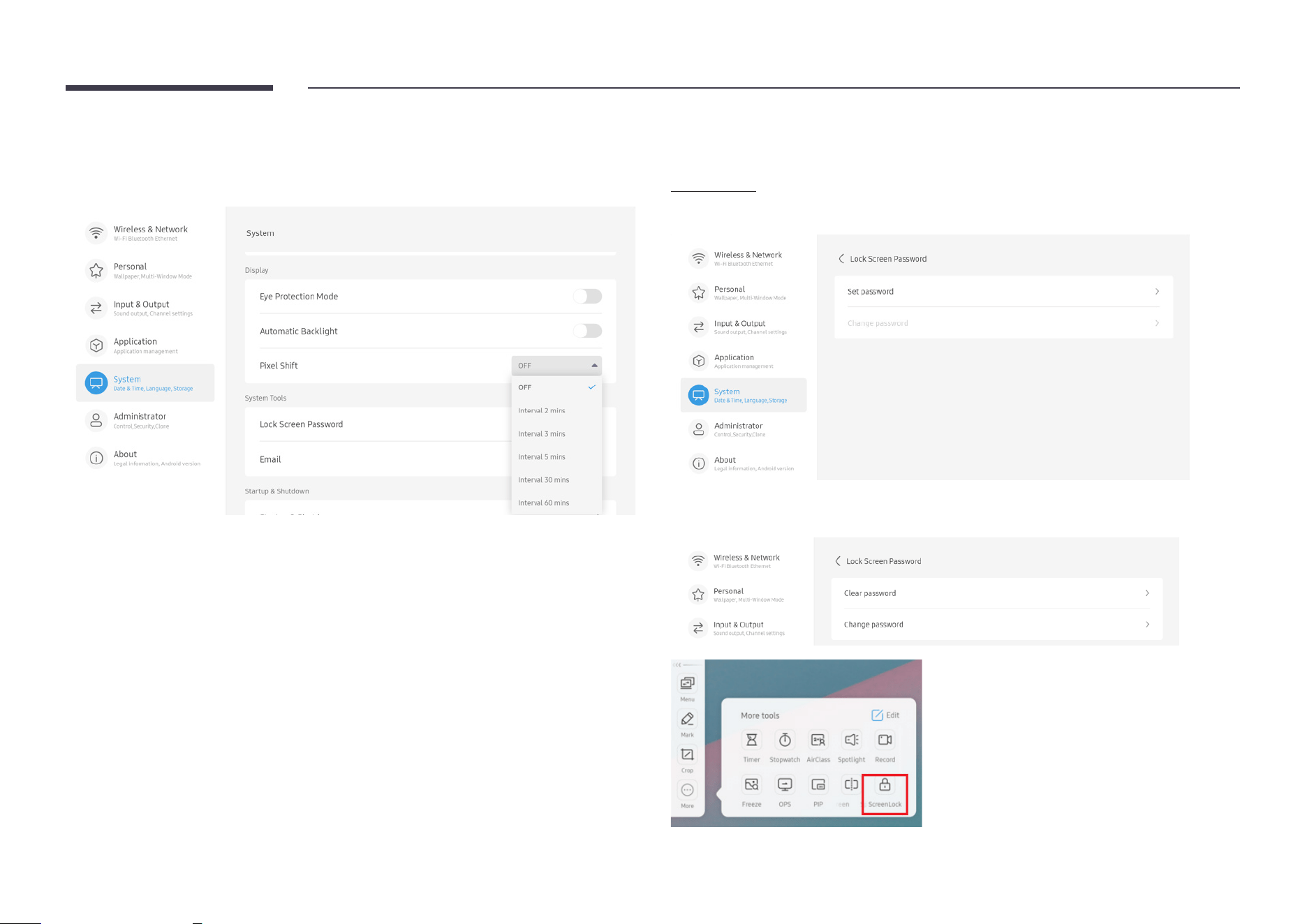Choose Interval 2 mins option
This screenshot has height=924, width=1307.
click(556, 410)
